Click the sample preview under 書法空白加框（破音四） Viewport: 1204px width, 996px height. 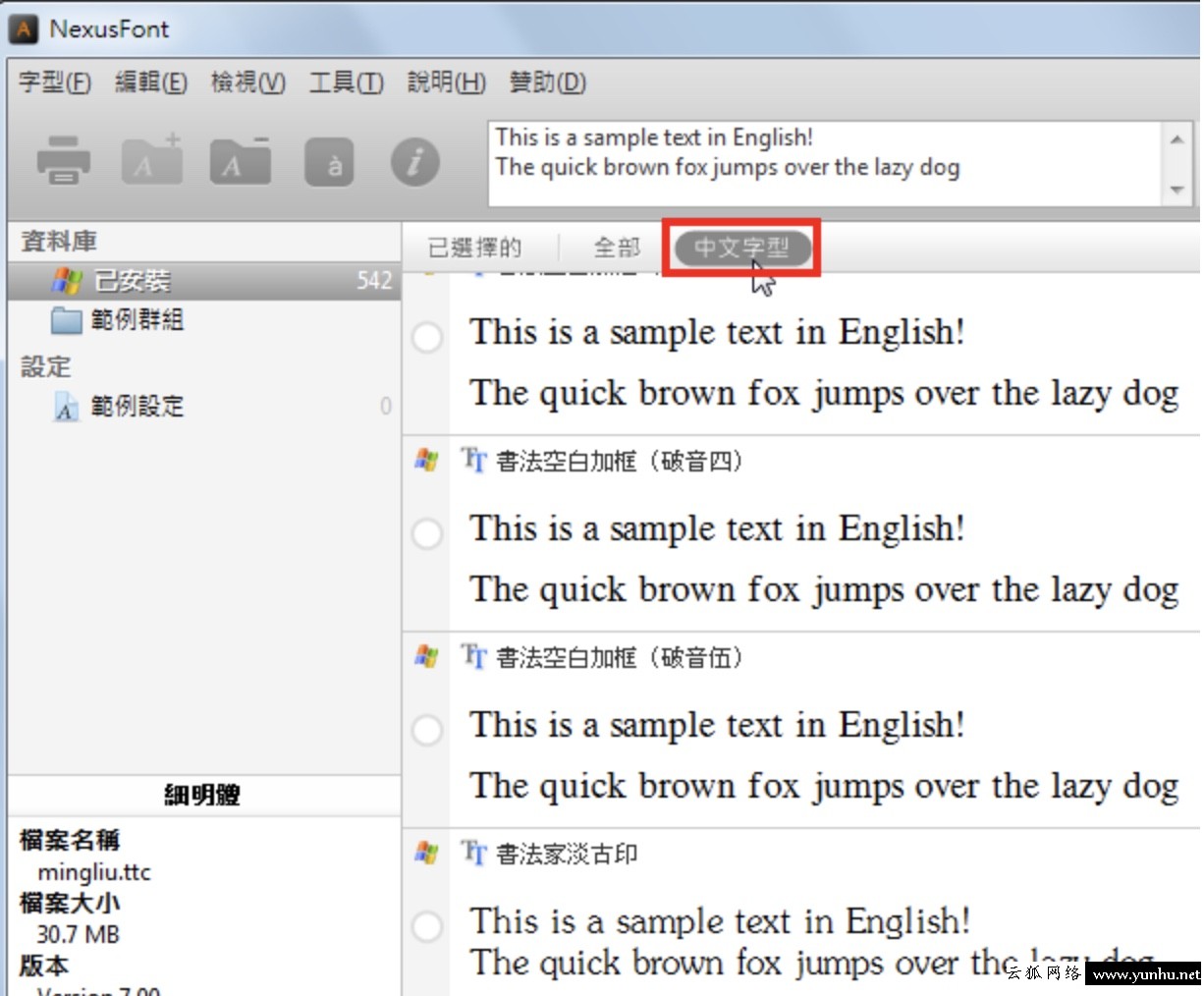click(x=824, y=558)
